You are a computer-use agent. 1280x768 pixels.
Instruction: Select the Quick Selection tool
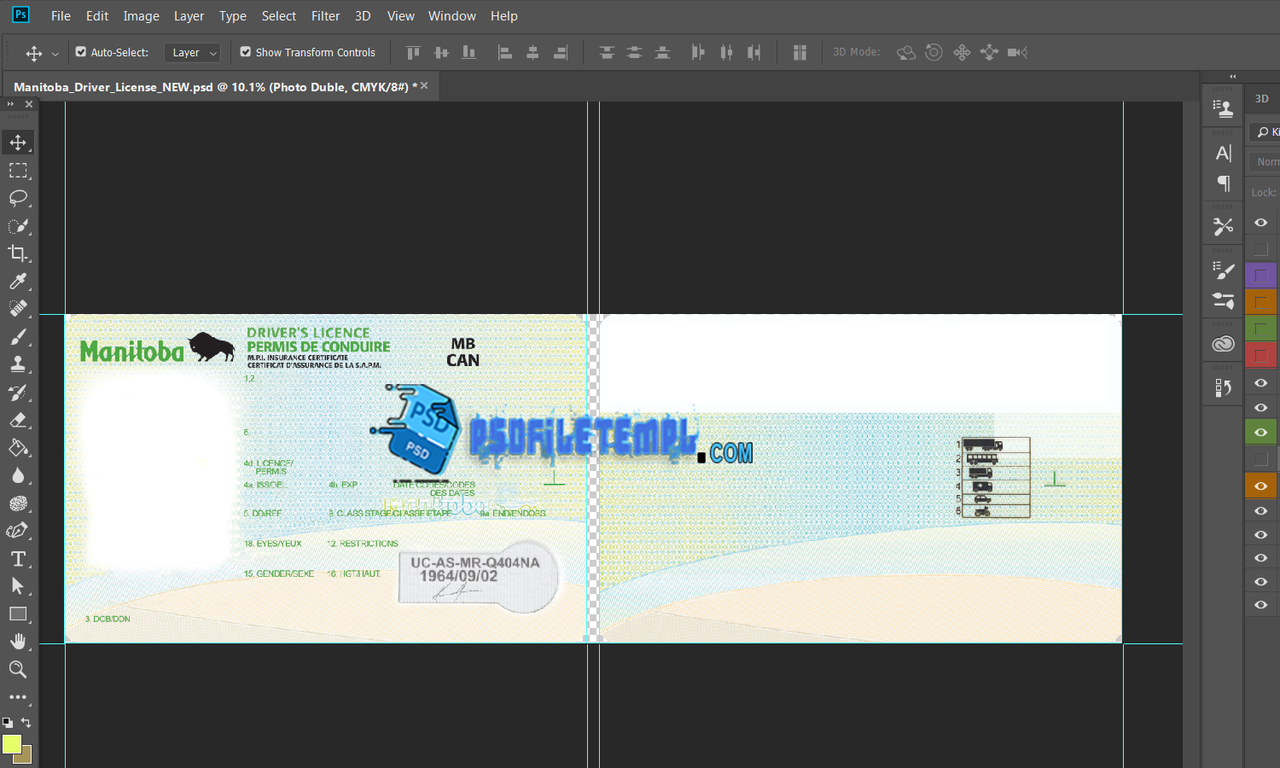point(18,226)
